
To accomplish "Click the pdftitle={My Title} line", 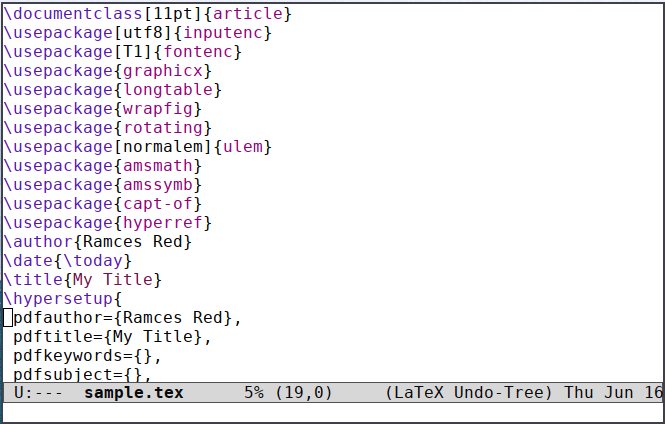I will (x=112, y=337).
